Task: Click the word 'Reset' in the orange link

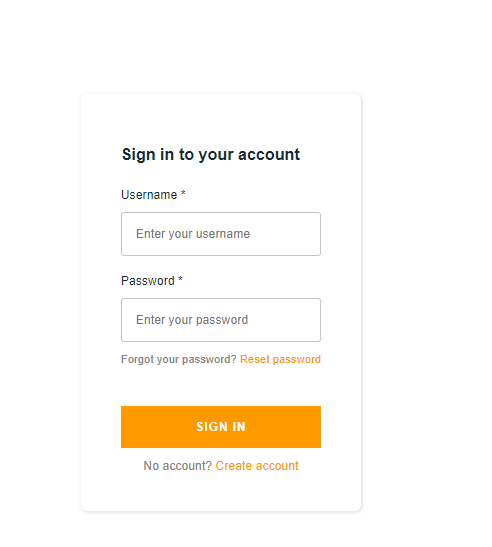Action: coord(255,359)
